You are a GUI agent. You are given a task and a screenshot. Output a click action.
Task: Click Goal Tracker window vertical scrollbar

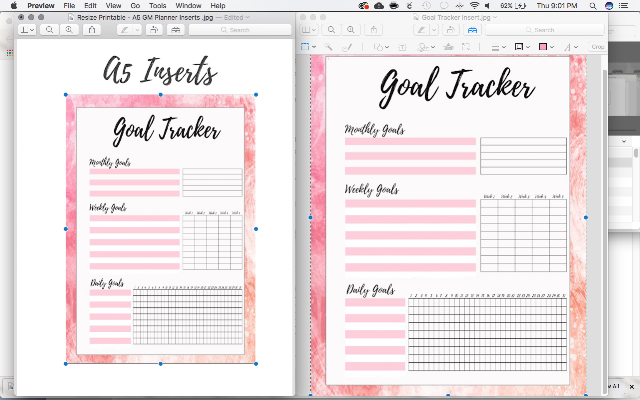click(604, 229)
